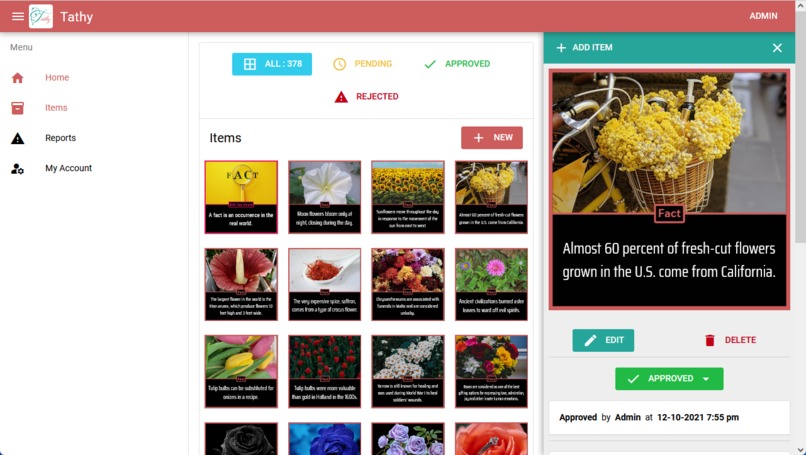Screen dimensions: 806x455
Task: Select the pink aster flower thumbnail
Action: (491, 284)
